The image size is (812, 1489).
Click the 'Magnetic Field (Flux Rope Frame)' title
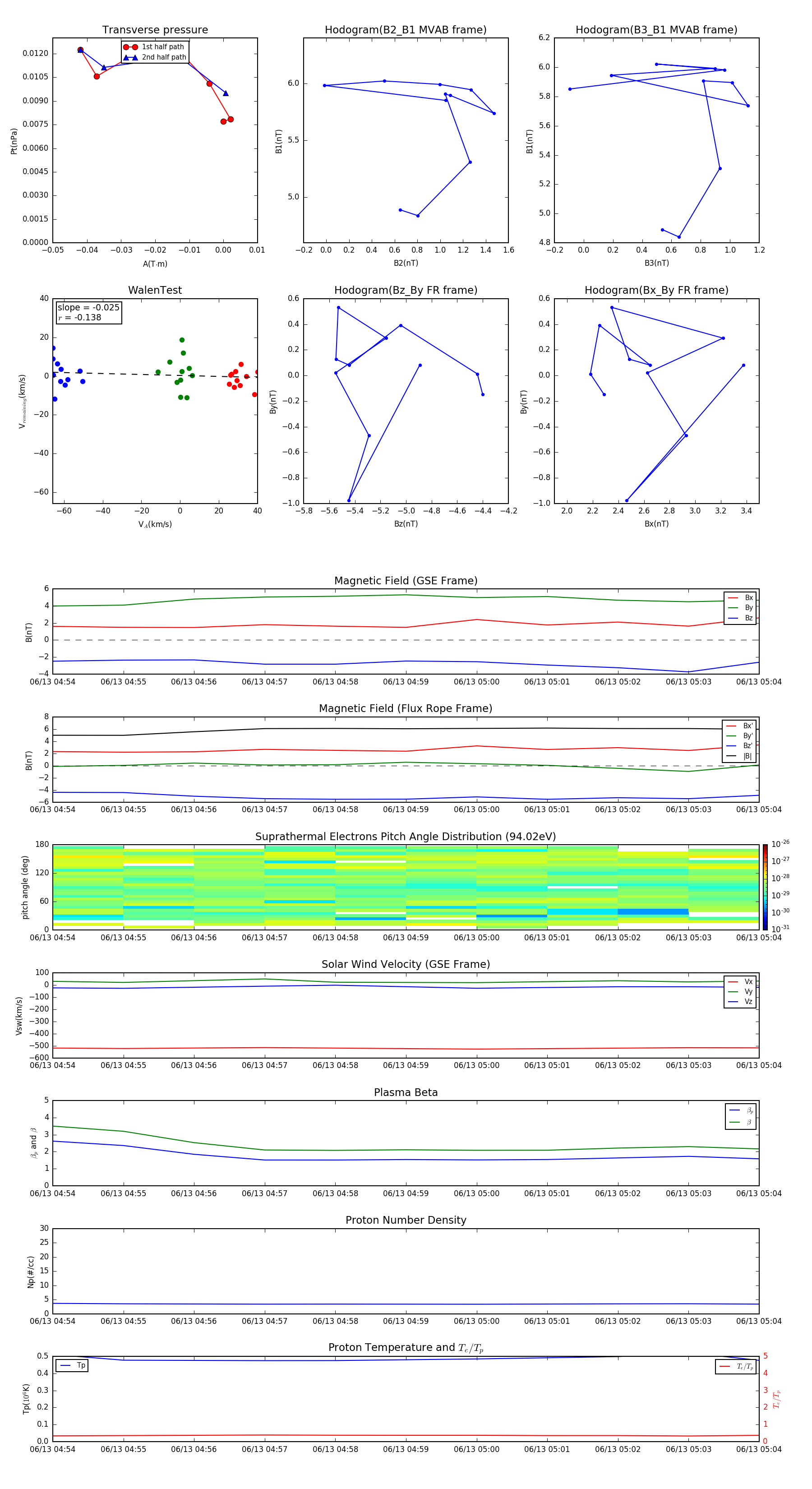pos(406,709)
